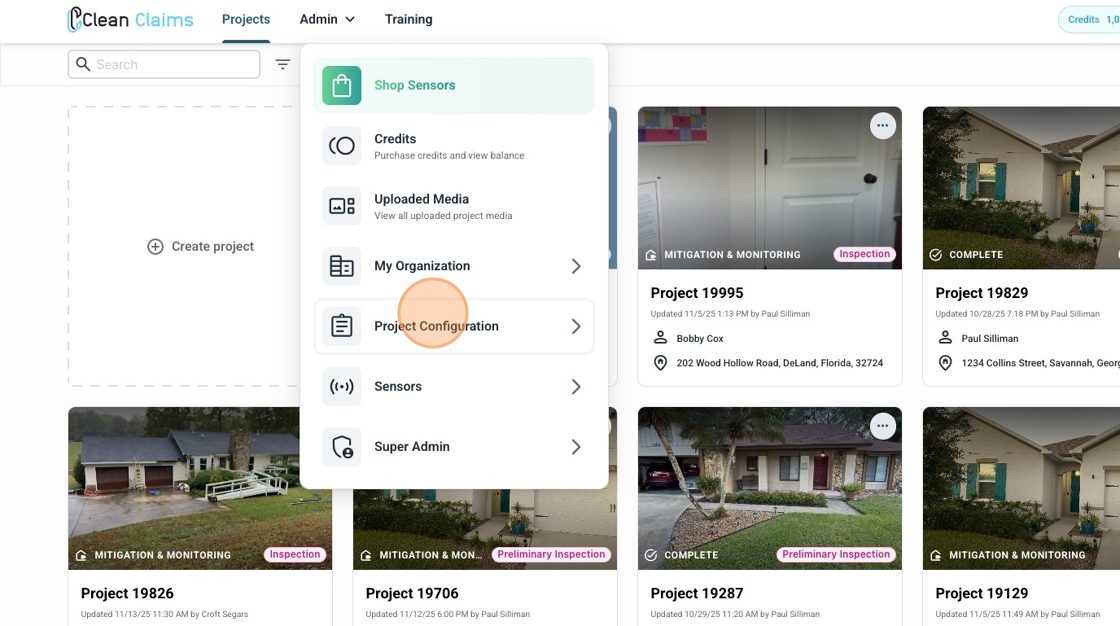Open Project Configuration submenu
The height and width of the screenshot is (626, 1120).
pyautogui.click(x=454, y=326)
